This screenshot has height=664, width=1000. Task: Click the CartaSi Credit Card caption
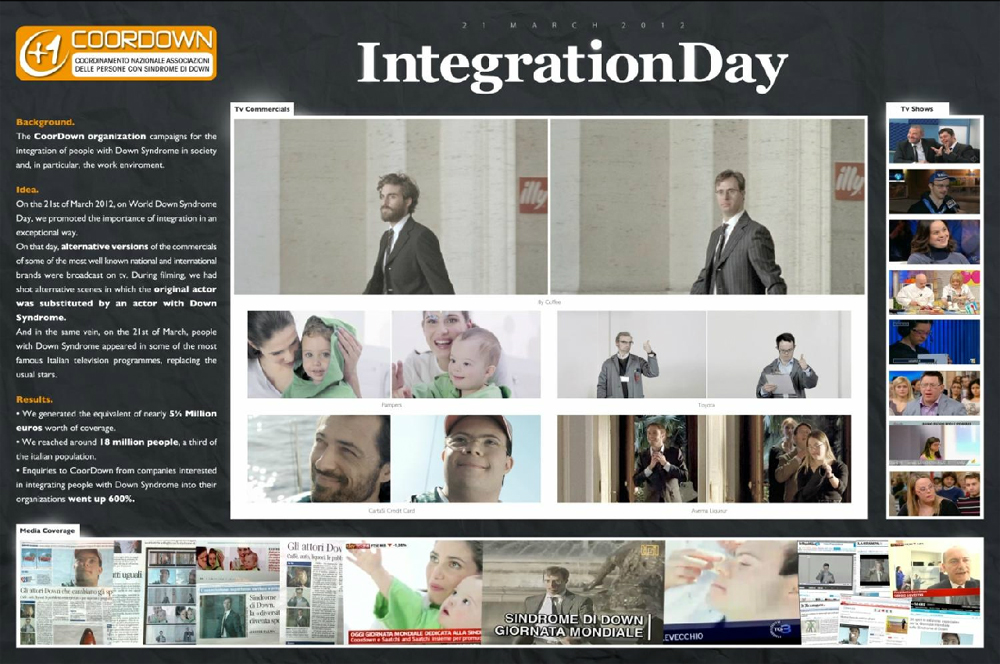click(392, 511)
